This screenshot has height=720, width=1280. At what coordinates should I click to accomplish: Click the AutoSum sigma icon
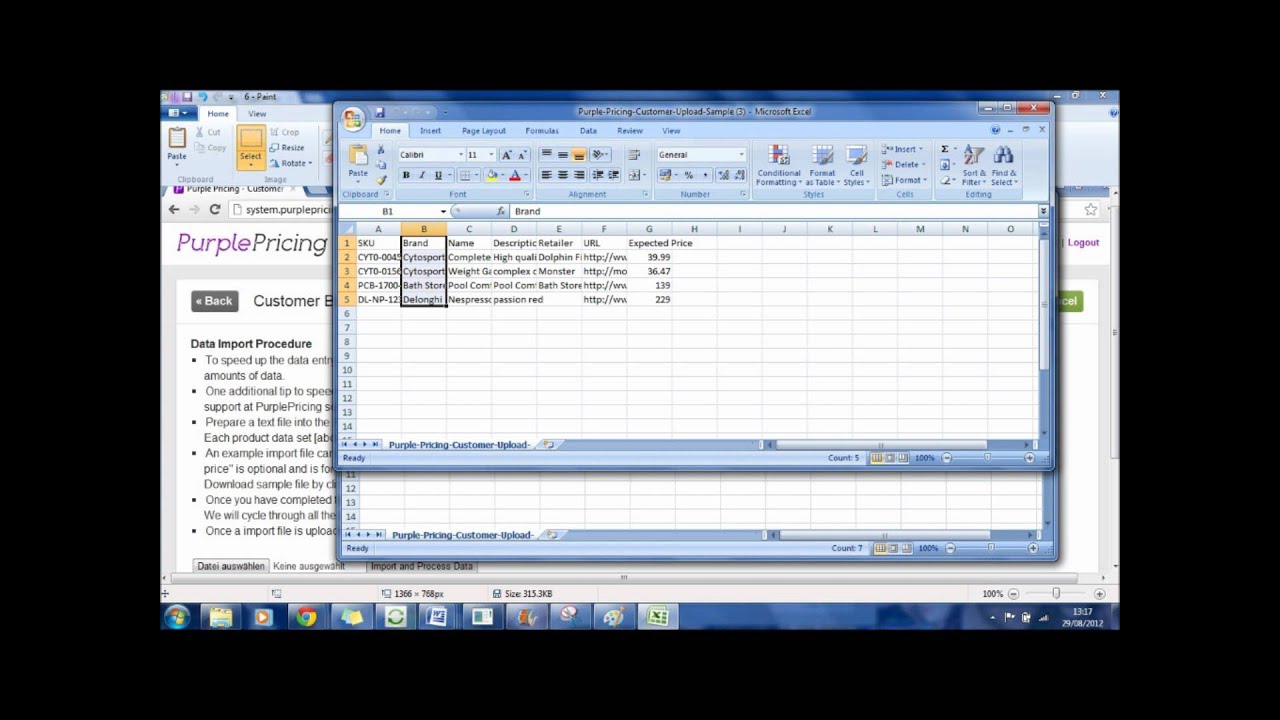pyautogui.click(x=946, y=149)
